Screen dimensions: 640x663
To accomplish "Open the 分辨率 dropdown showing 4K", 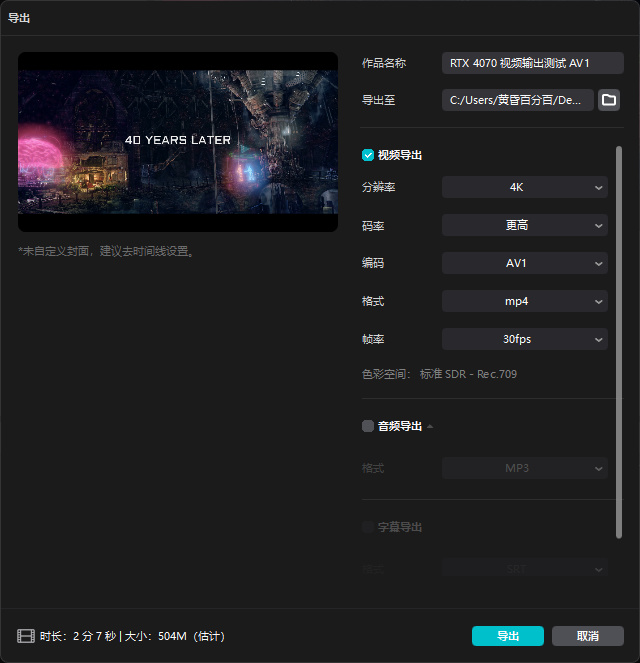I will [525, 187].
